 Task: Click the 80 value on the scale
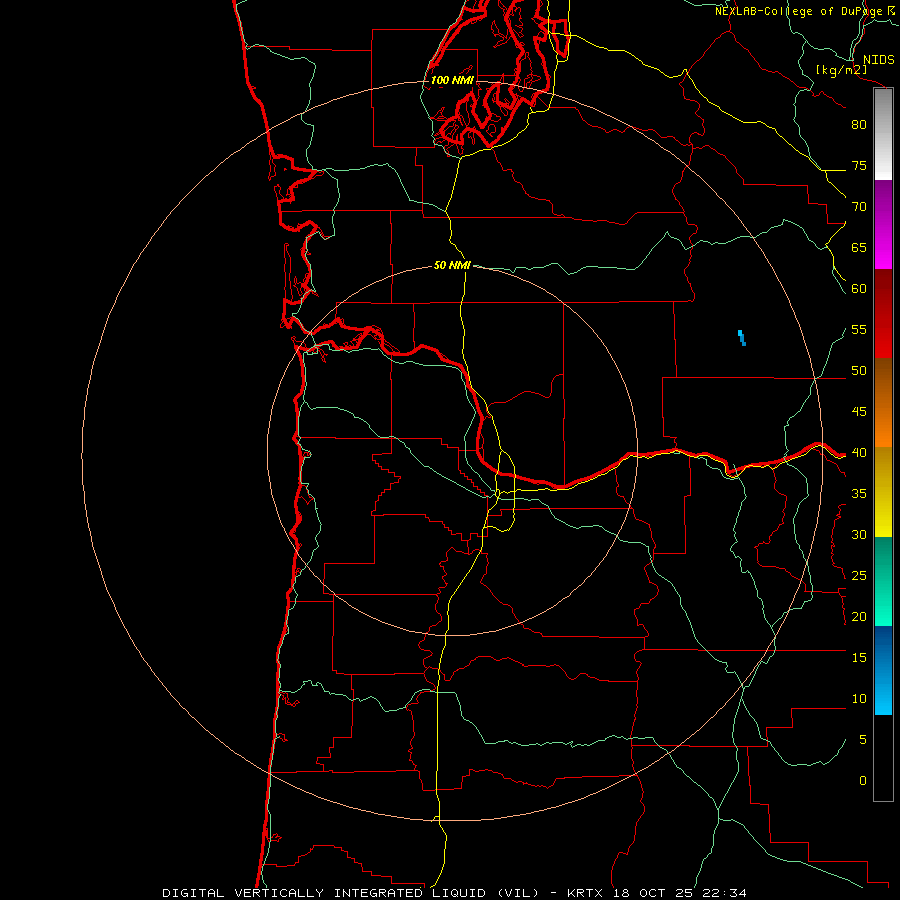(859, 125)
